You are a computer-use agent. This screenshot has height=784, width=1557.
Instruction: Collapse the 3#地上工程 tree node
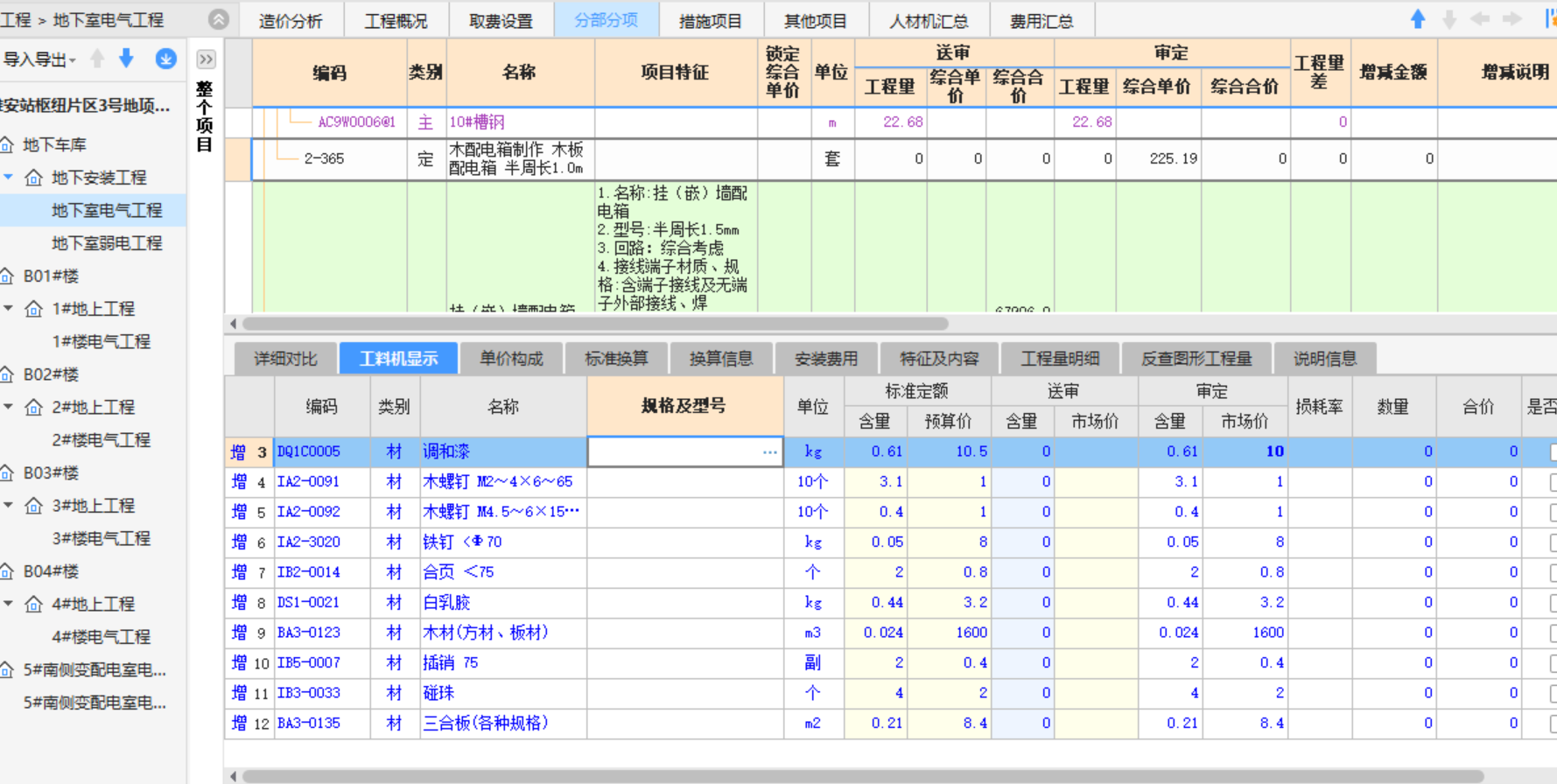pyautogui.click(x=9, y=506)
